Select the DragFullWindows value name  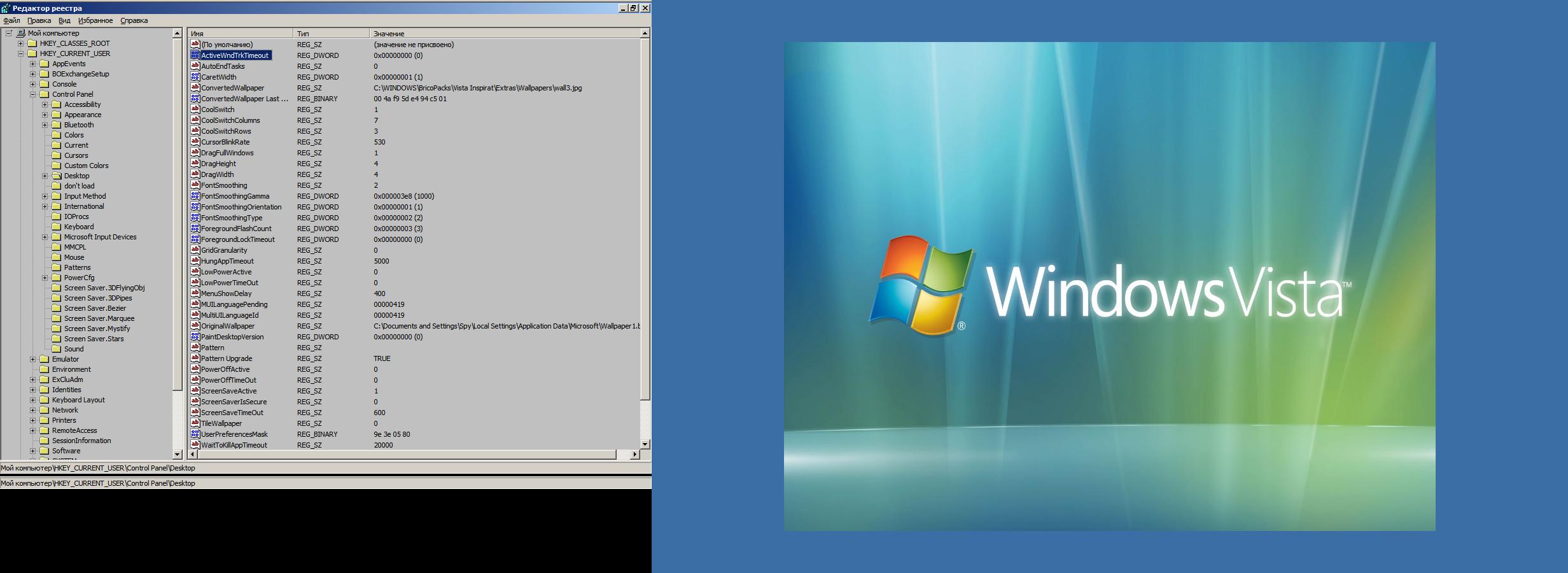(227, 153)
